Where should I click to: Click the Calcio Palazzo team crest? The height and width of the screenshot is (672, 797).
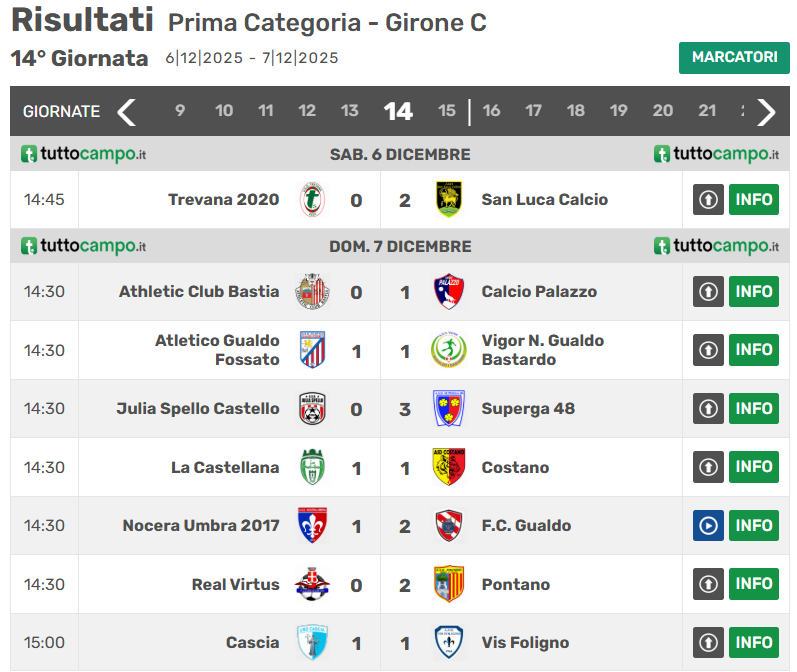(x=449, y=292)
